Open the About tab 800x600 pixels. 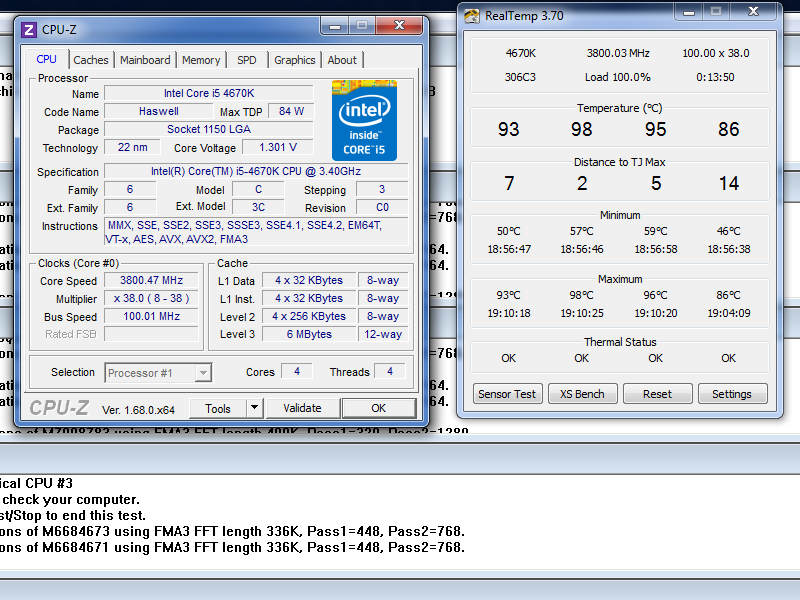[x=342, y=60]
